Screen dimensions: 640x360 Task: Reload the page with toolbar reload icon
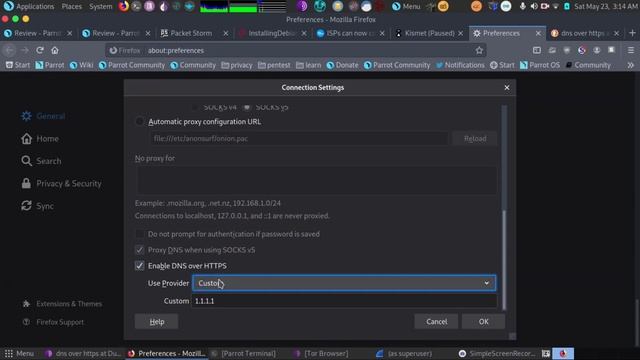[x=40, y=50]
